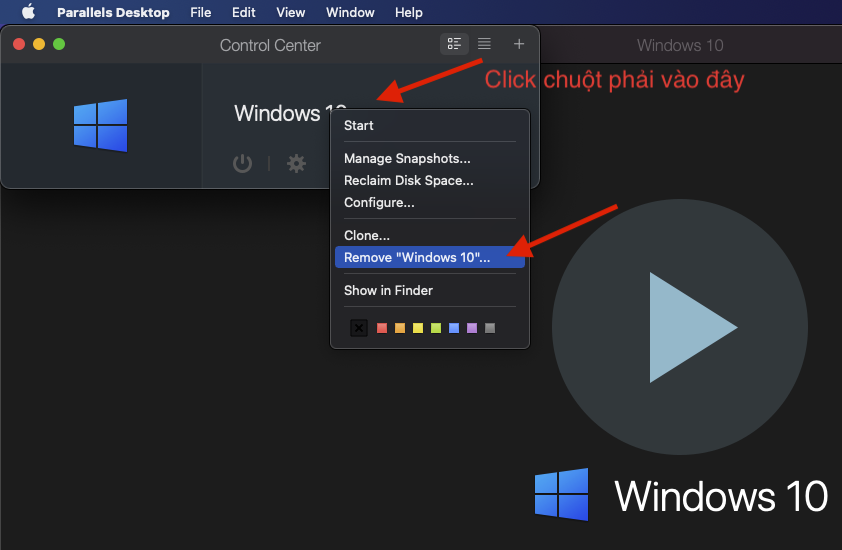Switch to compact list view
842x550 pixels.
pos(484,44)
